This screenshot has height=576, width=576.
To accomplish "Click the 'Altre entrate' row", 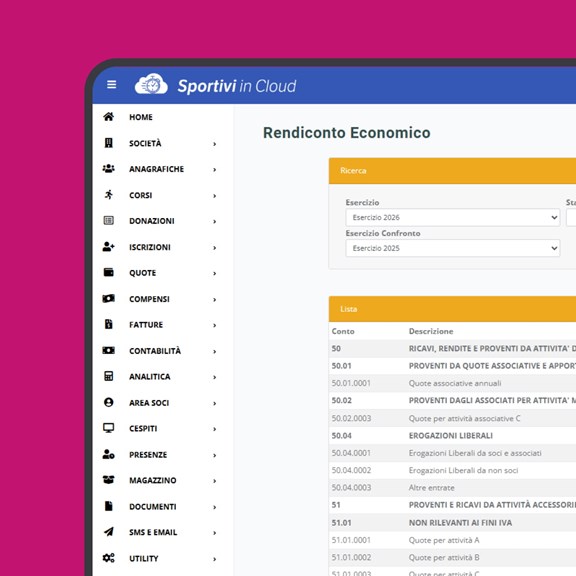I will [x=452, y=488].
